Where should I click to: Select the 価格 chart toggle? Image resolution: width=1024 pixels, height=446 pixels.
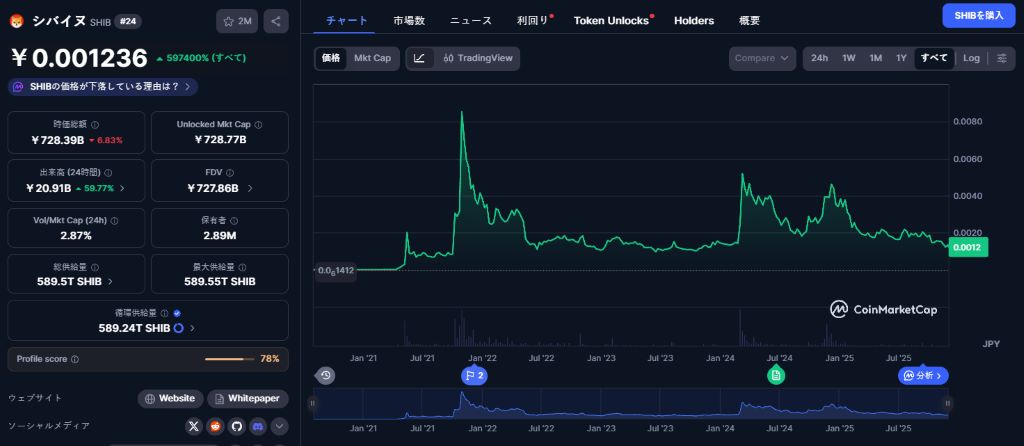(x=331, y=58)
